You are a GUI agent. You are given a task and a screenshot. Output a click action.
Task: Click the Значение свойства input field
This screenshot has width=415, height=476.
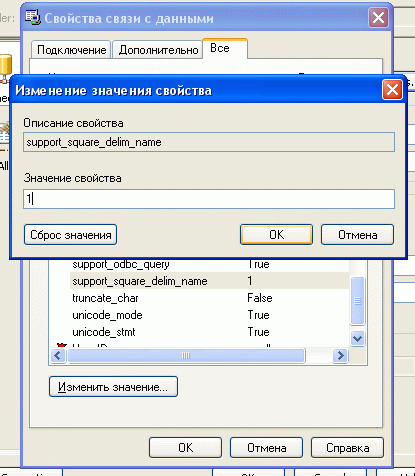[x=209, y=199]
